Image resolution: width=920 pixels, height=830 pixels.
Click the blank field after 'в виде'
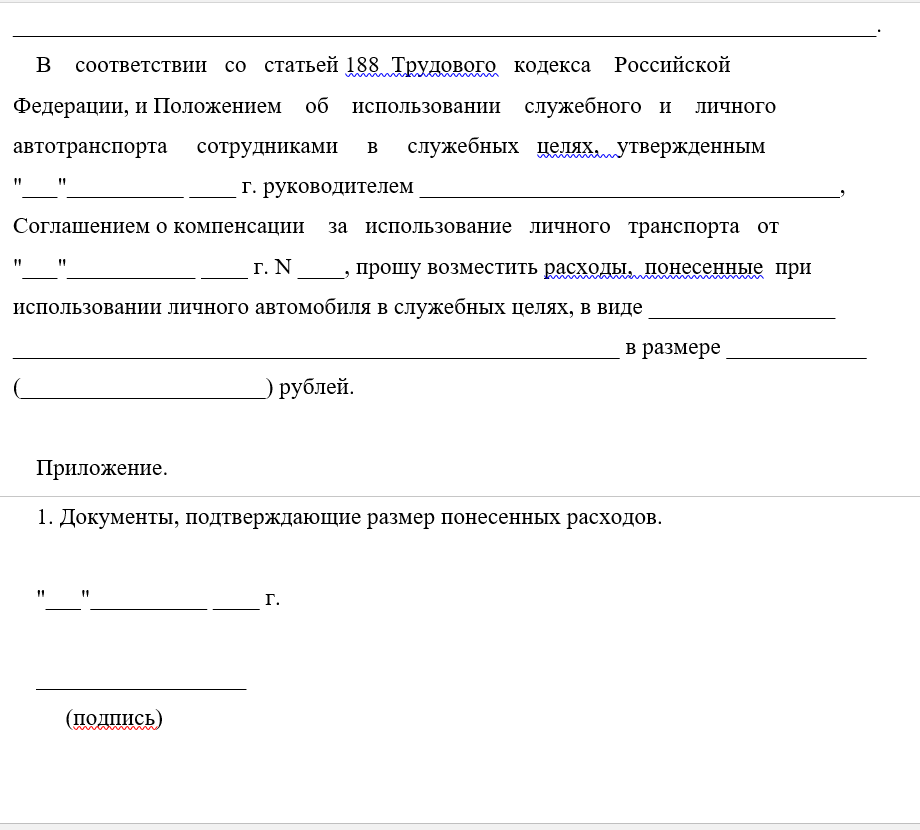(x=741, y=308)
